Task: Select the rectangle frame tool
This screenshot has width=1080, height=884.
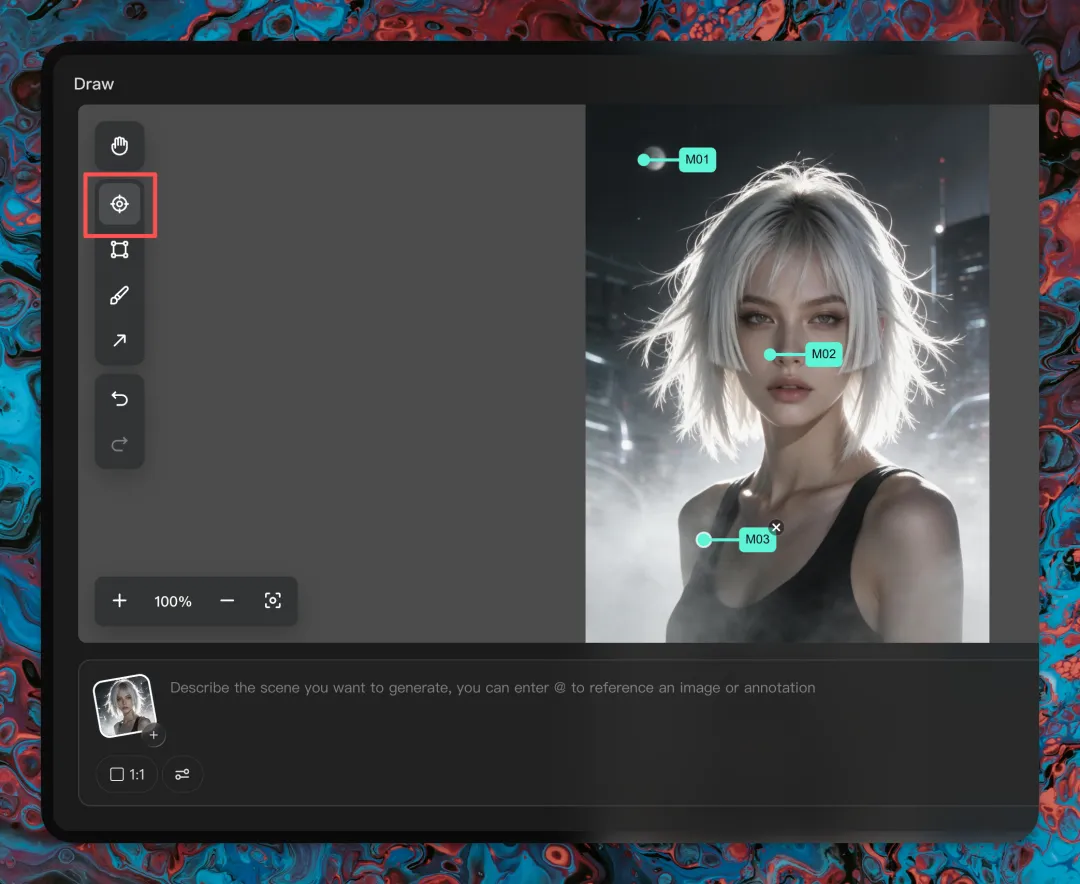Action: pos(119,249)
